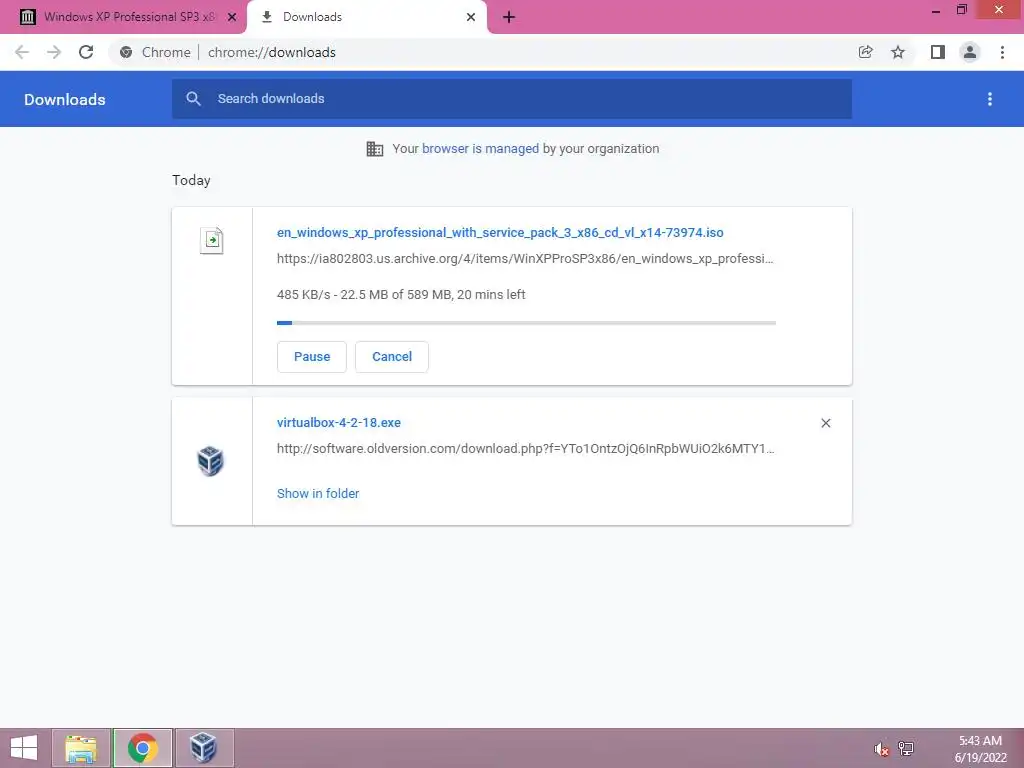The image size is (1024, 768).
Task: Click the organization building icon
Action: (x=375, y=149)
